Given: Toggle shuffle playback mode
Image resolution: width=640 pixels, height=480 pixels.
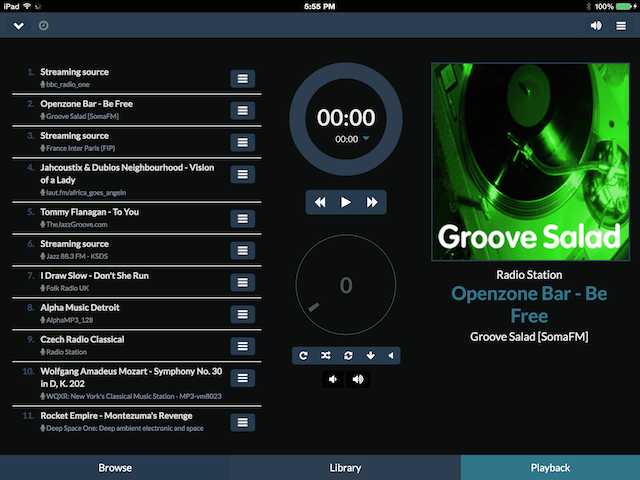Looking at the screenshot, I should coord(325,356).
